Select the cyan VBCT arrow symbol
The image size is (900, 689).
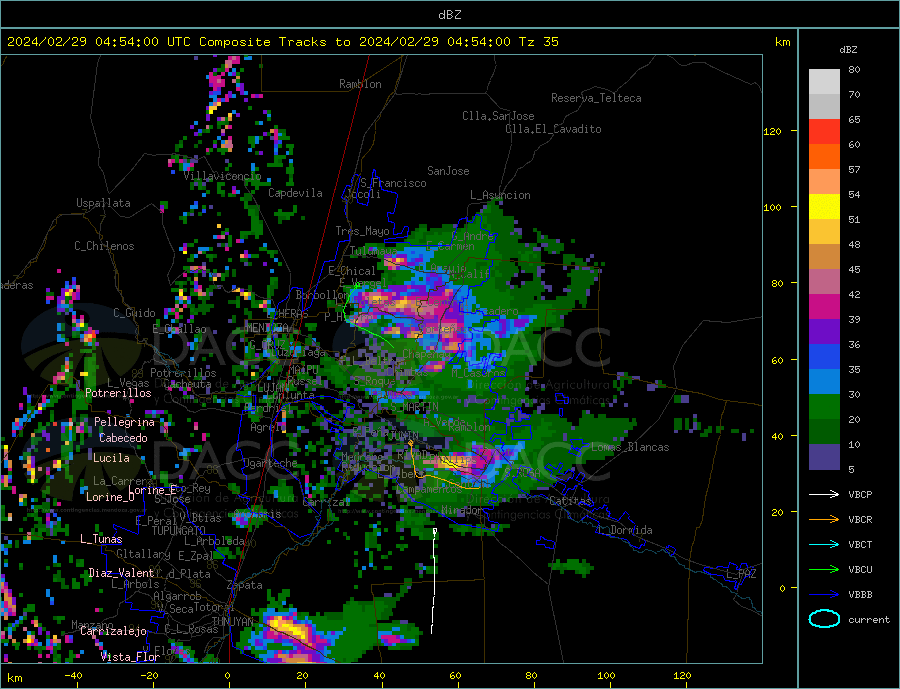[824, 544]
